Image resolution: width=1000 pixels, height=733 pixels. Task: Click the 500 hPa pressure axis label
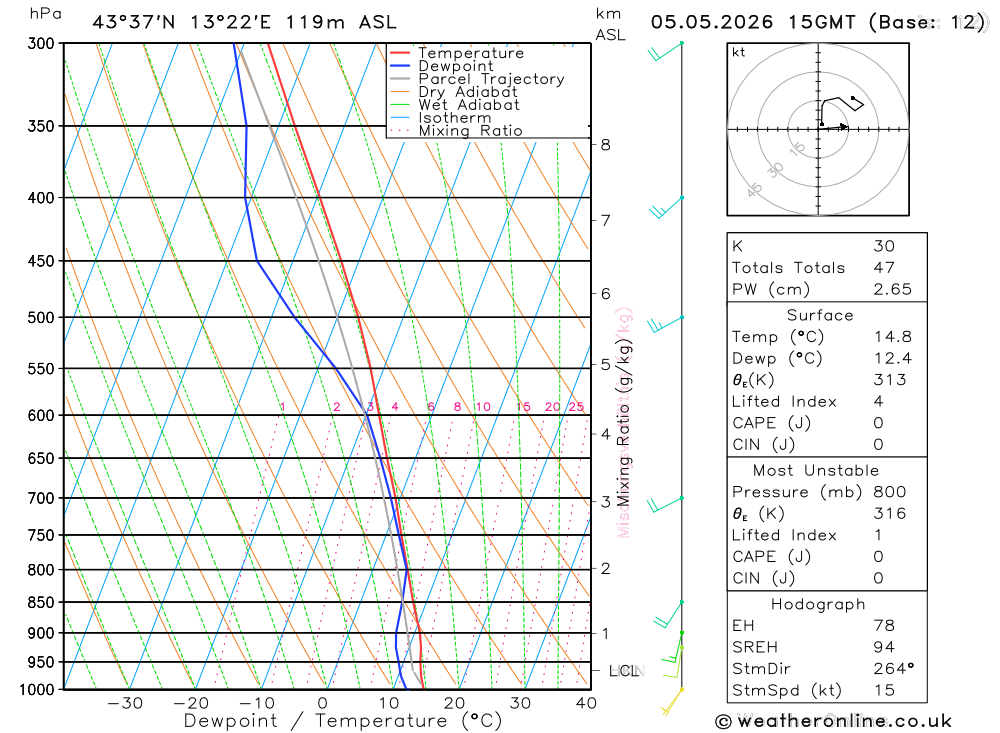click(x=41, y=318)
